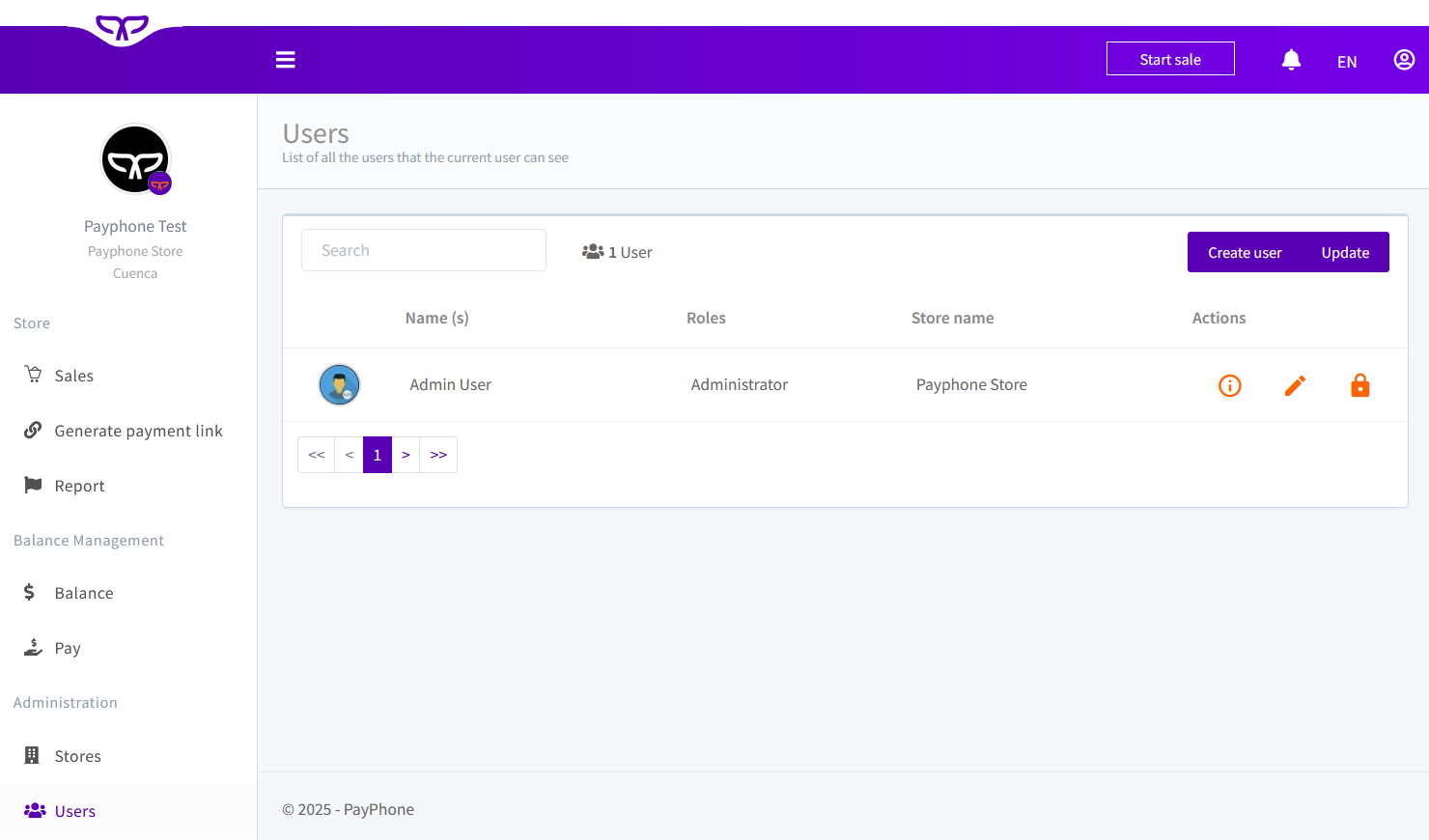
Task: Click the Store name column header
Action: click(952, 318)
